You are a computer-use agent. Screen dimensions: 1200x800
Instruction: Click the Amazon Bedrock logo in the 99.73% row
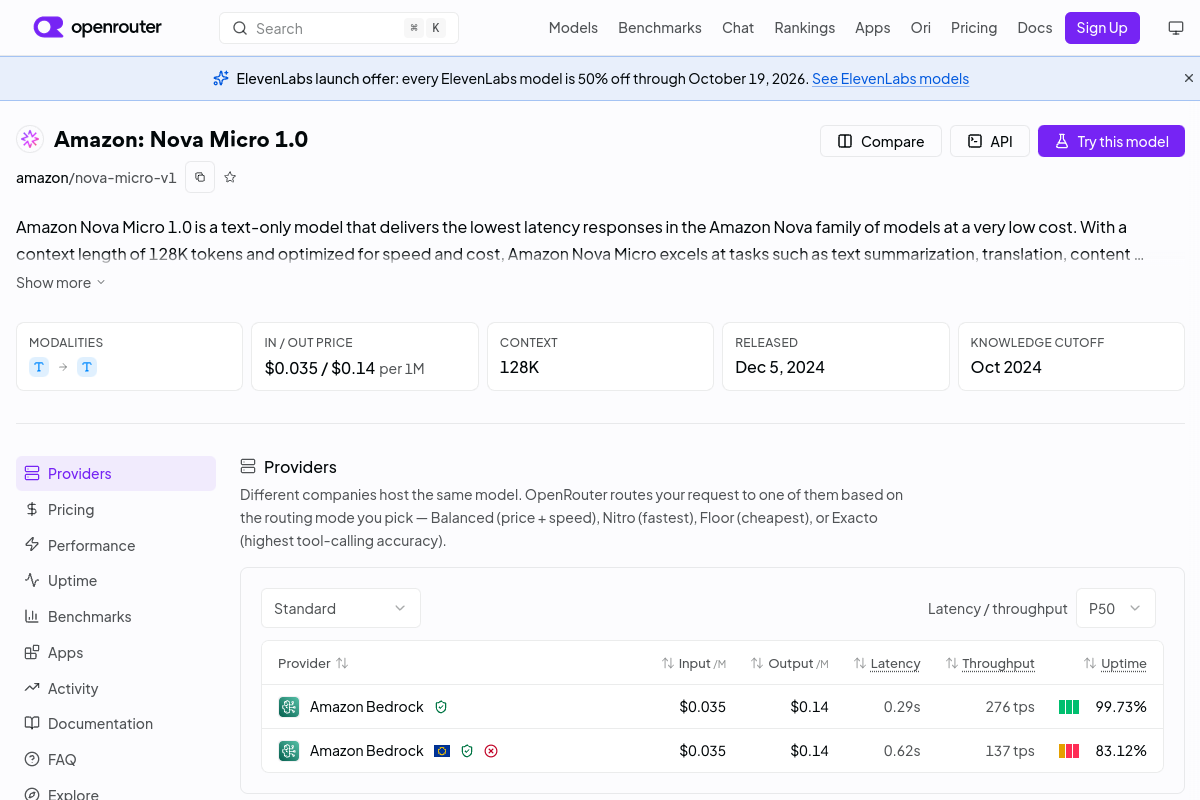(x=289, y=707)
